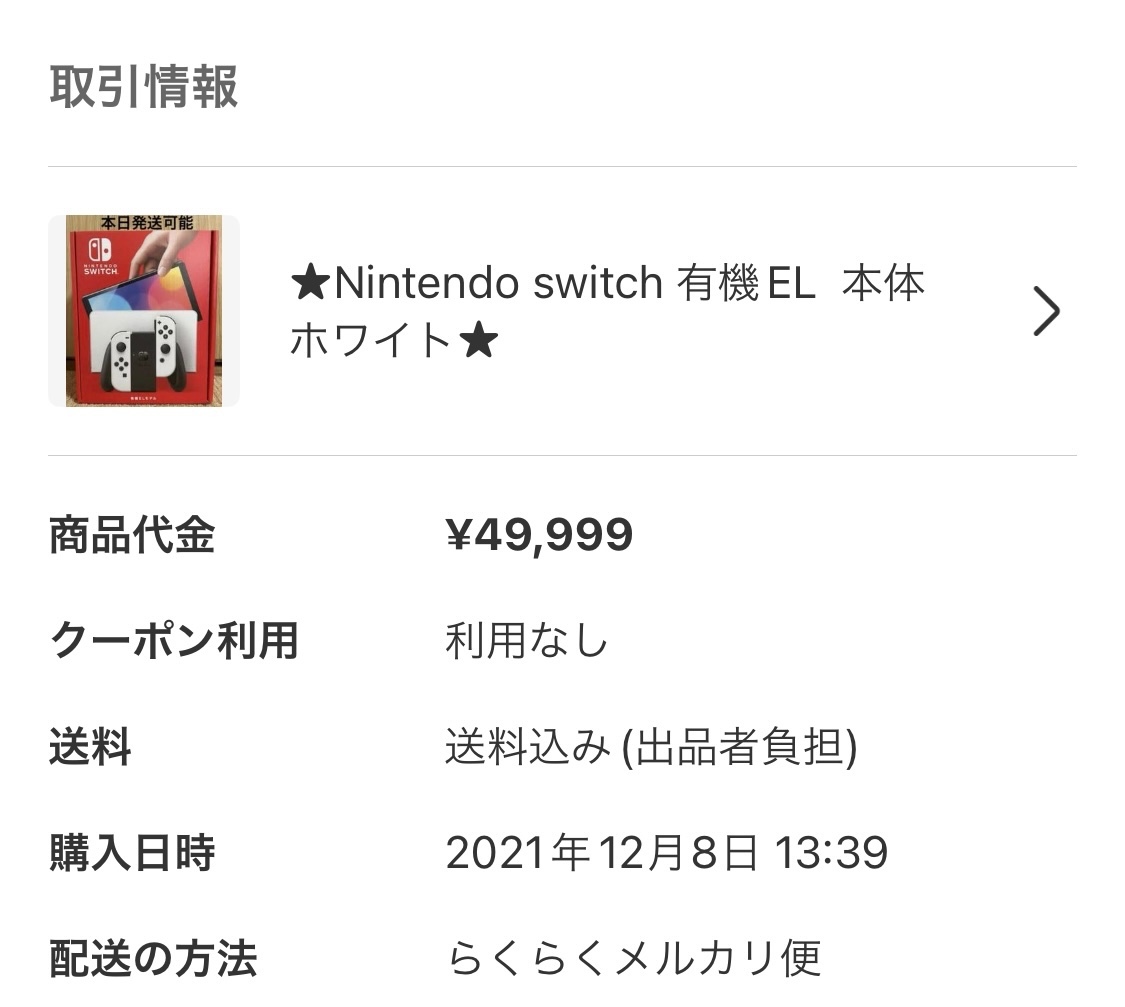Select the 購入日時 label
This screenshot has width=1125, height=1007.
[x=132, y=853]
